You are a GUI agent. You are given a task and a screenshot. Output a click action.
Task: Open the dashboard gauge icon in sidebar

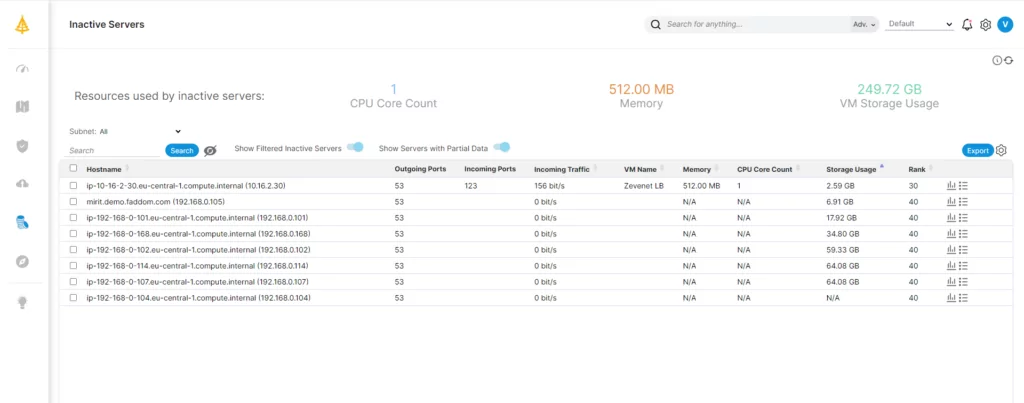pos(22,69)
